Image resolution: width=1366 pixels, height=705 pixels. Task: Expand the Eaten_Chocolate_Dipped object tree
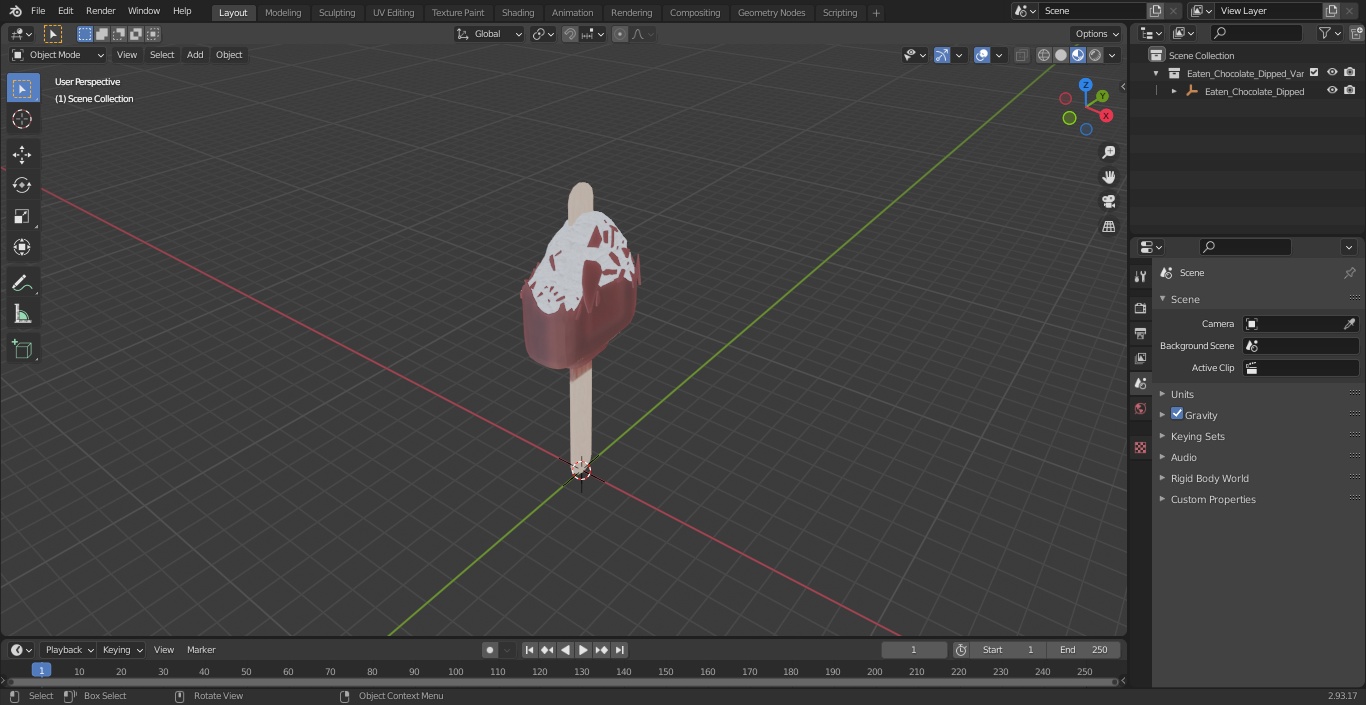pos(1174,91)
